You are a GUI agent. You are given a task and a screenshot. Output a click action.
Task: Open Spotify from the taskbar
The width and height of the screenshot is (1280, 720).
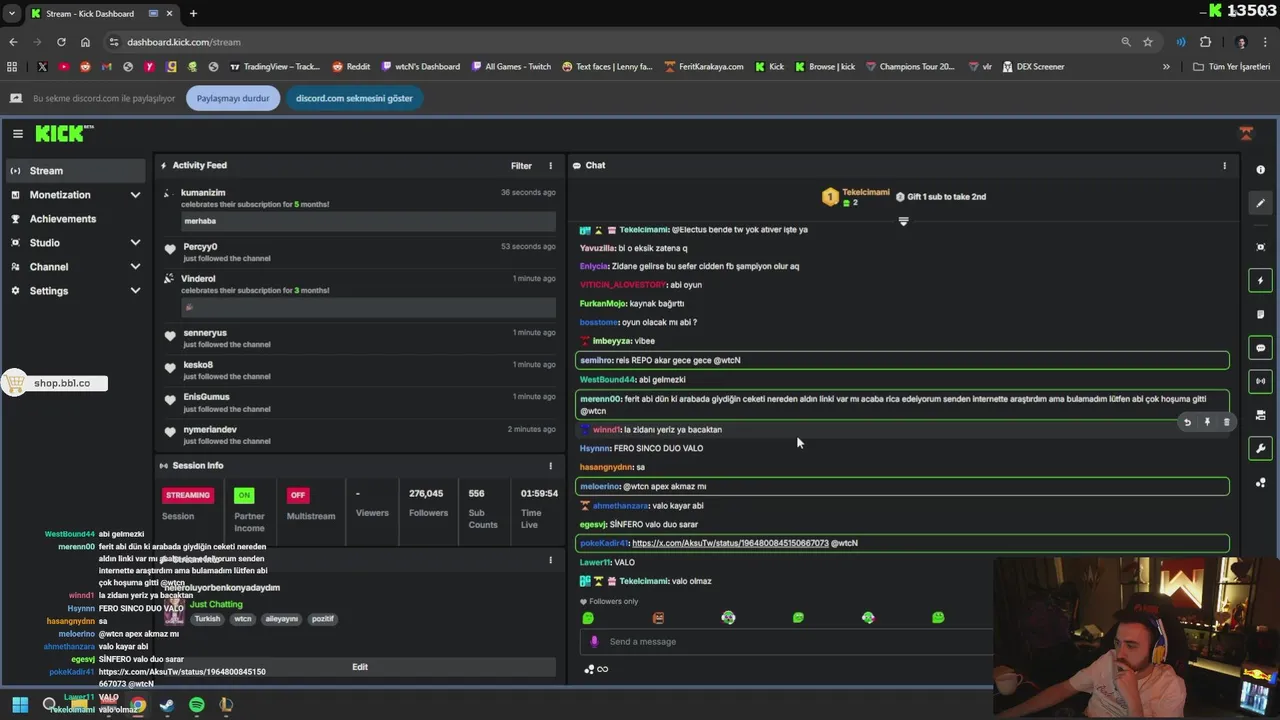coord(197,705)
